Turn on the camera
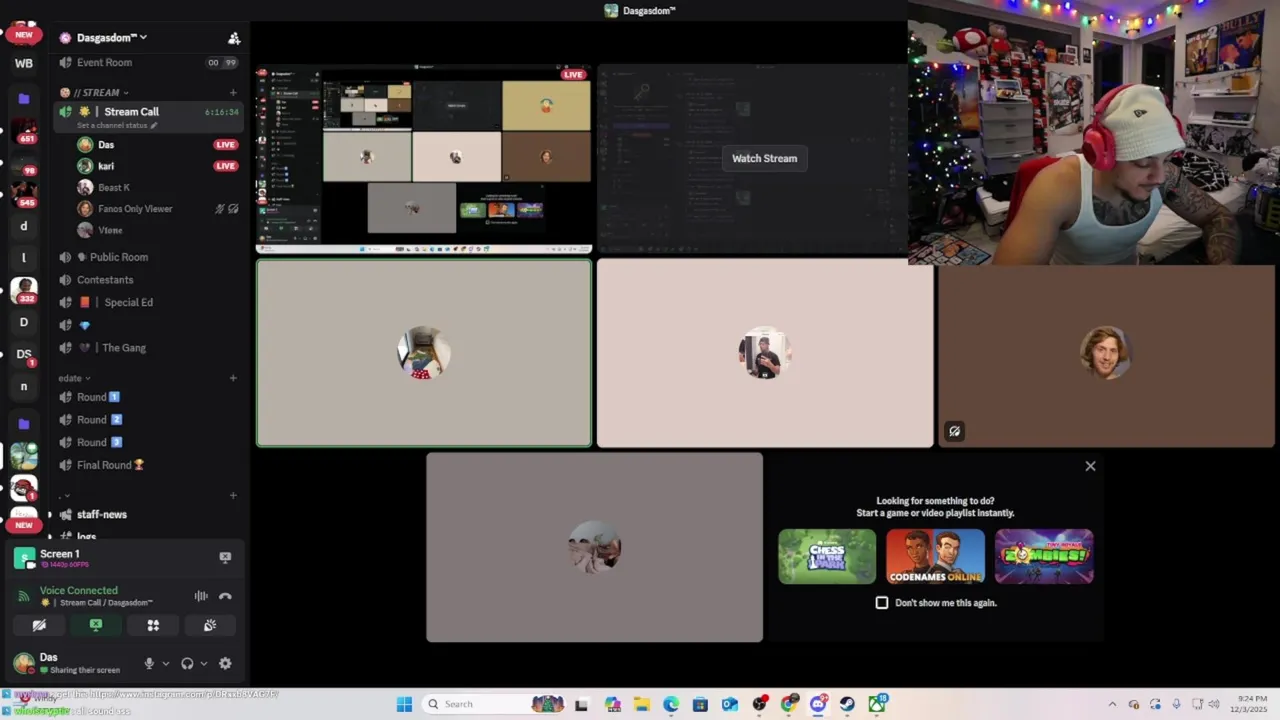The width and height of the screenshot is (1280, 720). tap(39, 625)
